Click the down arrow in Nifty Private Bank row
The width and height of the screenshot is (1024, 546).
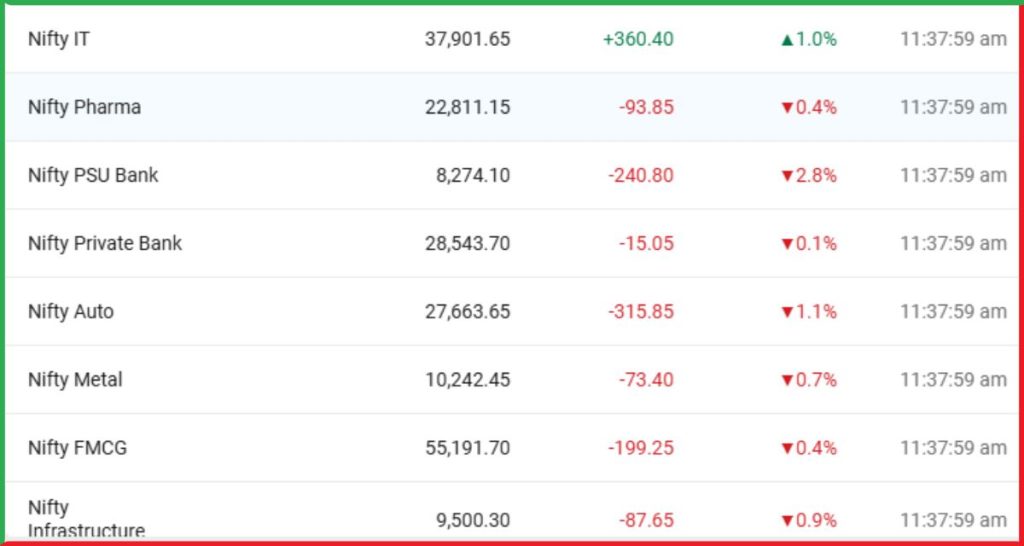[x=786, y=244]
